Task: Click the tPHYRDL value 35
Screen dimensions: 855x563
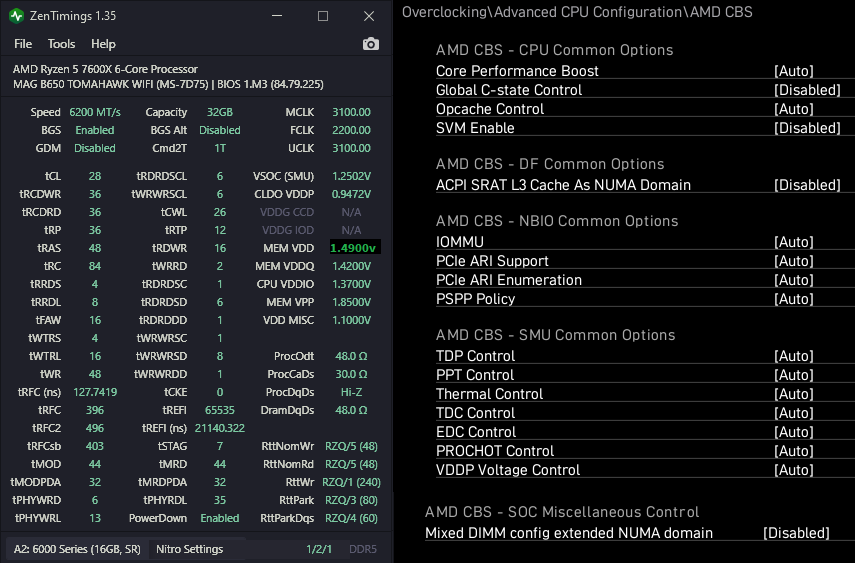Action: (220, 500)
